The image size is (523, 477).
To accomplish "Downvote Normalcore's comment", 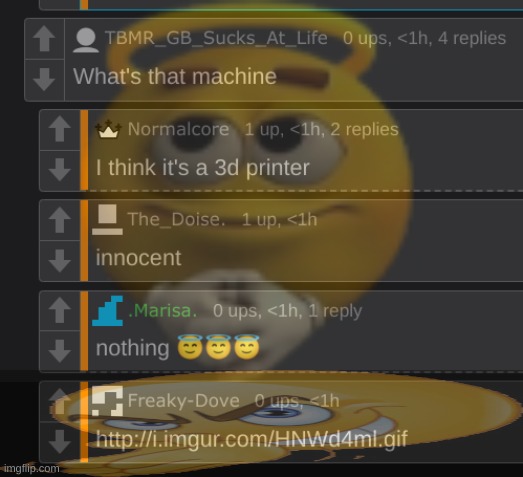I will click(x=60, y=170).
